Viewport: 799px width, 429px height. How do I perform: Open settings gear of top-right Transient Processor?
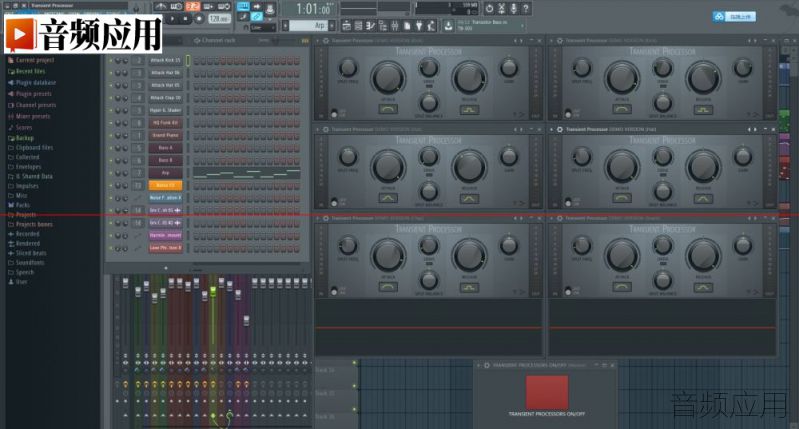pos(560,40)
